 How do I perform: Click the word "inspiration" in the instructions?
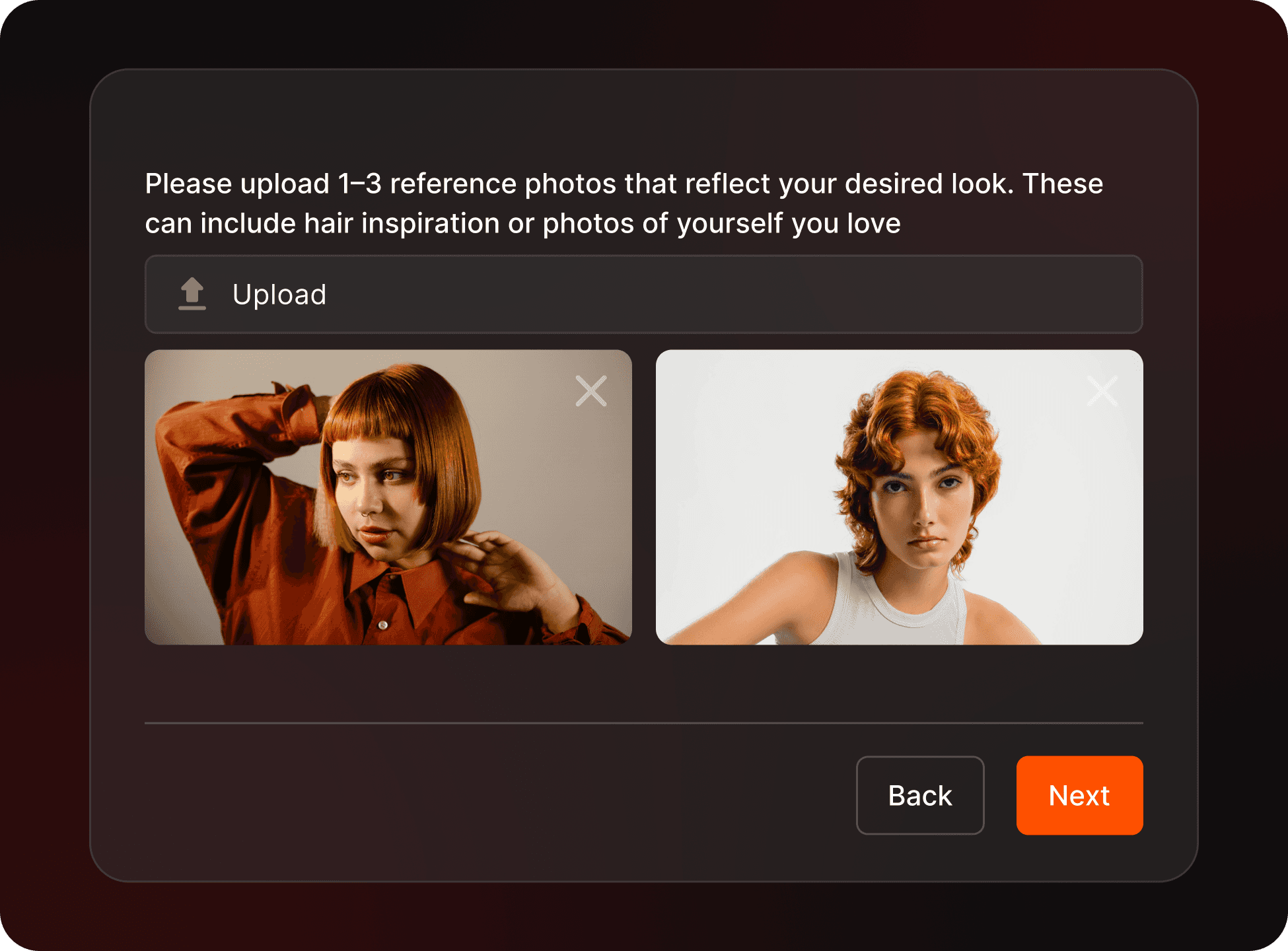(x=431, y=224)
